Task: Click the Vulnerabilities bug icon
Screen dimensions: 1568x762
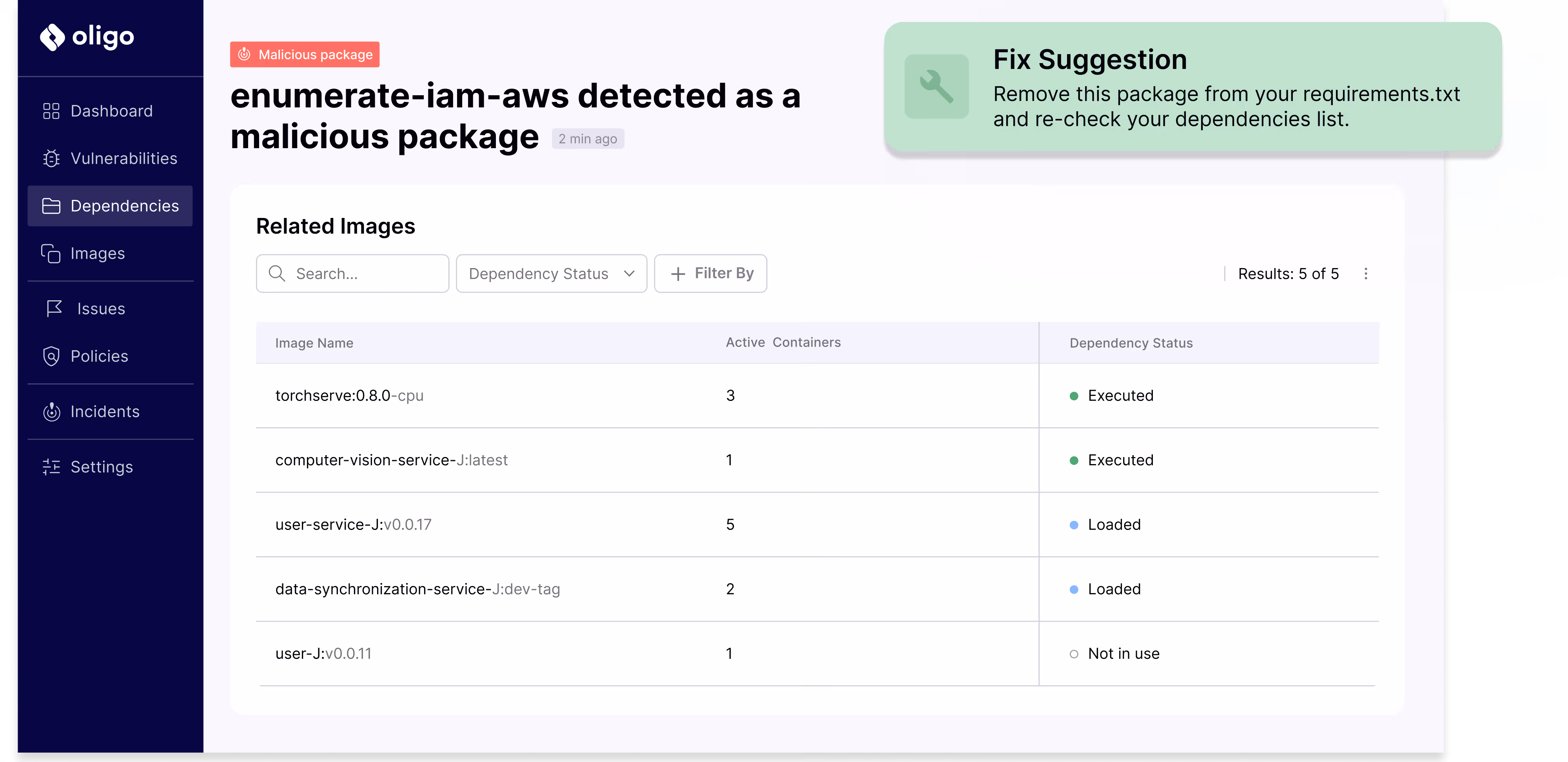Action: click(51, 158)
